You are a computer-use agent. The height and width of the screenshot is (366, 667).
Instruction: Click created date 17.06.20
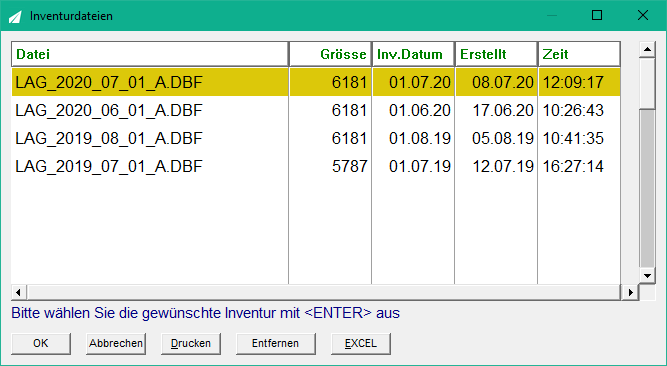[503, 110]
